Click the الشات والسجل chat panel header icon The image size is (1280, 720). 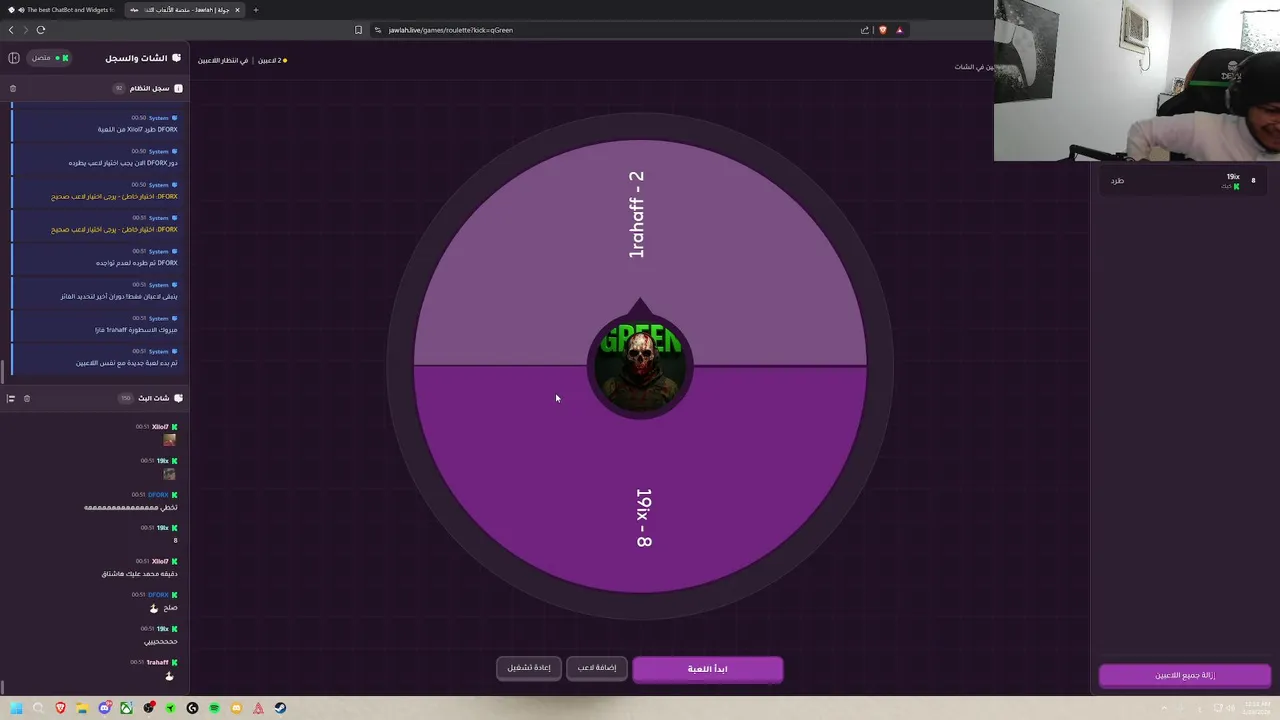point(177,58)
